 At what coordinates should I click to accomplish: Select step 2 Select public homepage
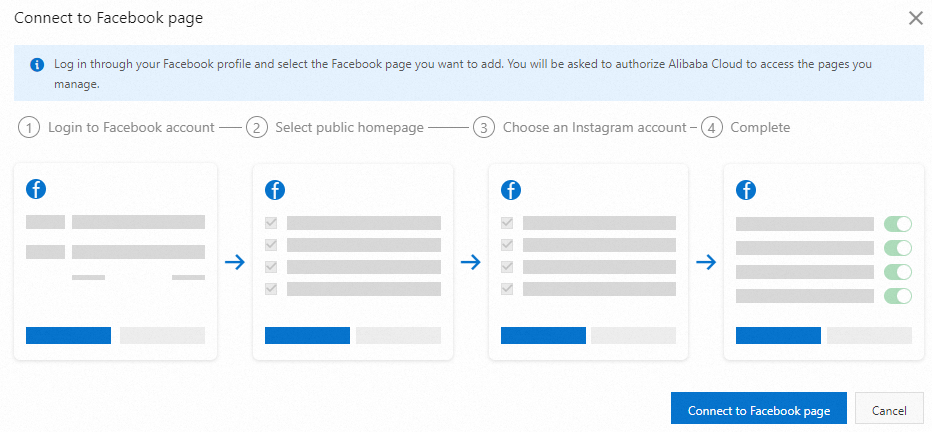click(x=336, y=128)
